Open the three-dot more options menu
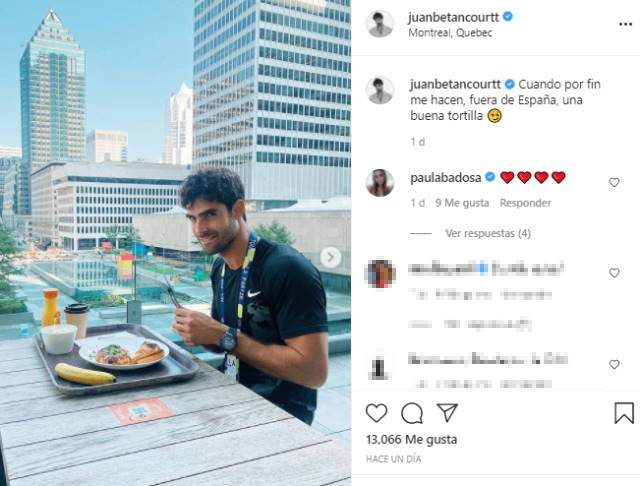This screenshot has height=486, width=640. [x=625, y=24]
